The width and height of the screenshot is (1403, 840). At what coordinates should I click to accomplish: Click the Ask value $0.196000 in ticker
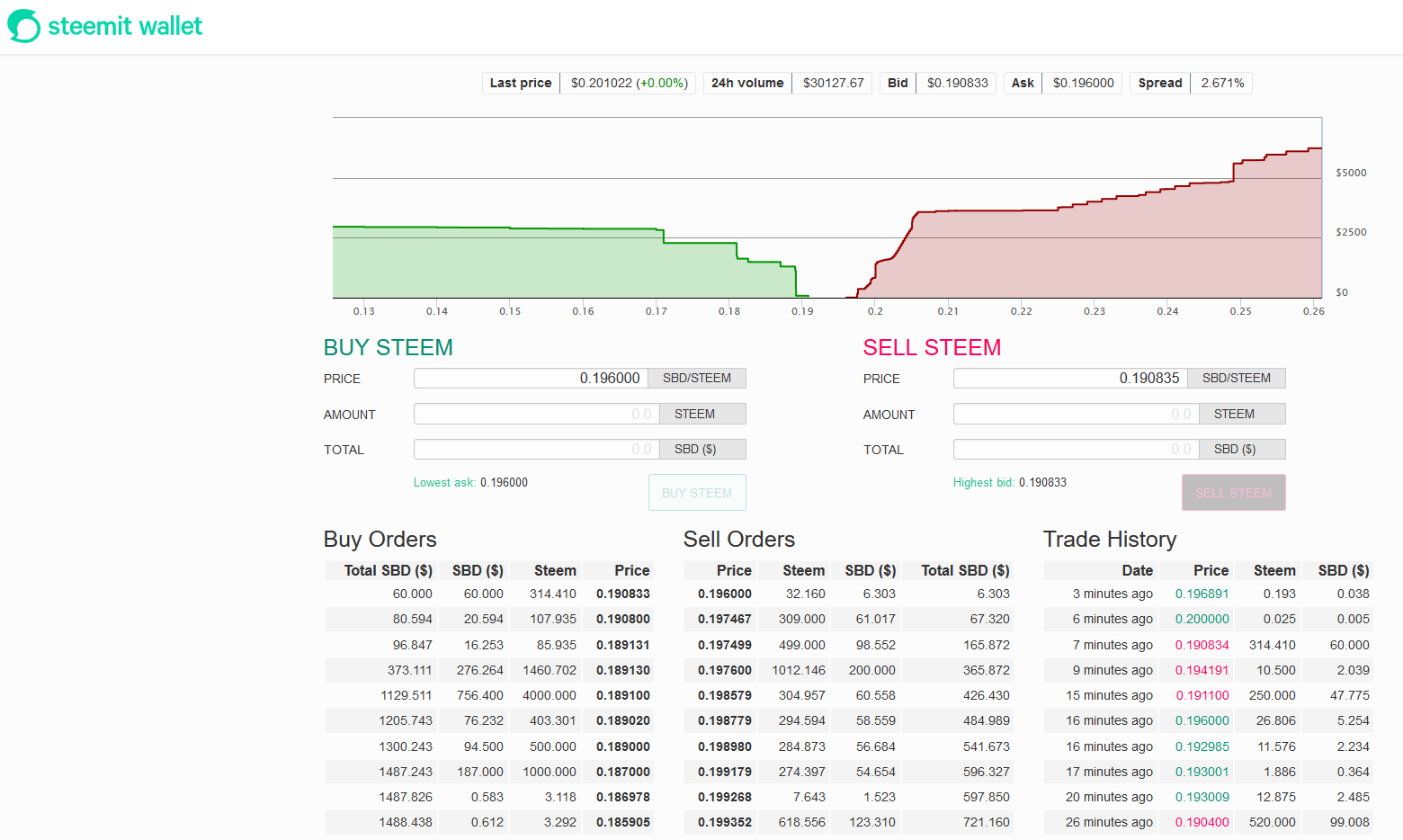click(1083, 83)
